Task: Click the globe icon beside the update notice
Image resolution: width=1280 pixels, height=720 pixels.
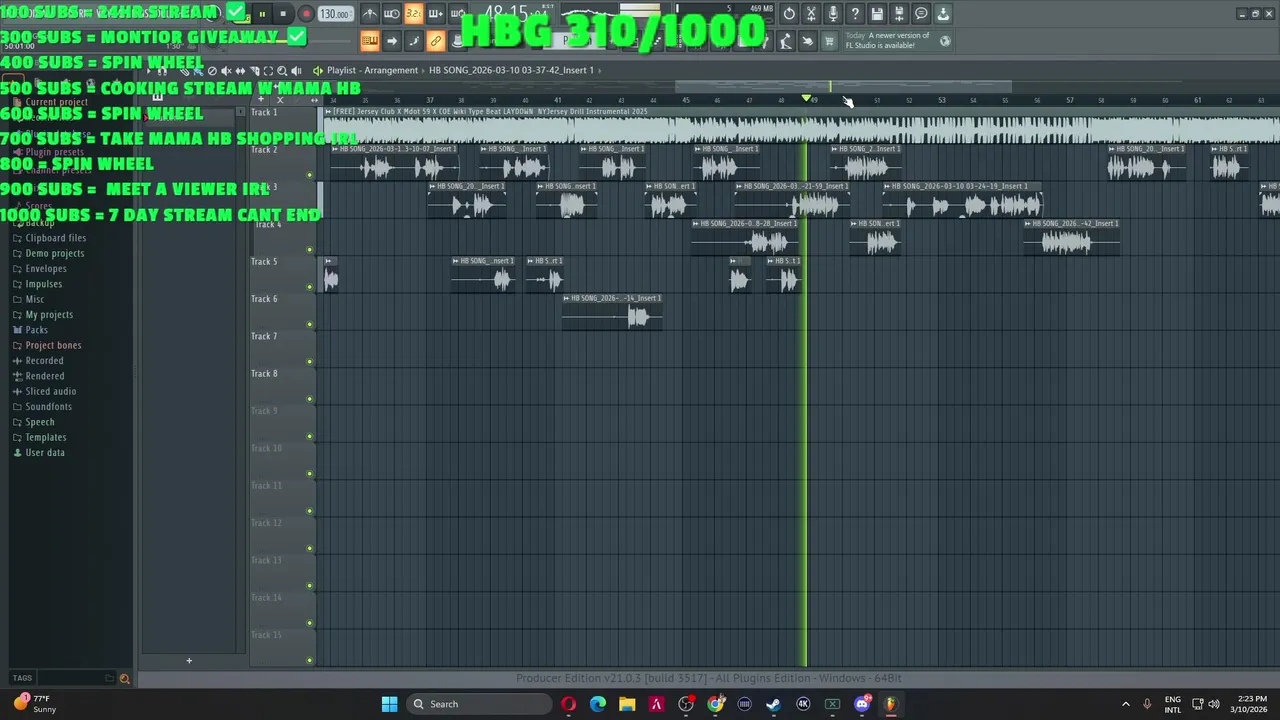Action: pos(945,41)
